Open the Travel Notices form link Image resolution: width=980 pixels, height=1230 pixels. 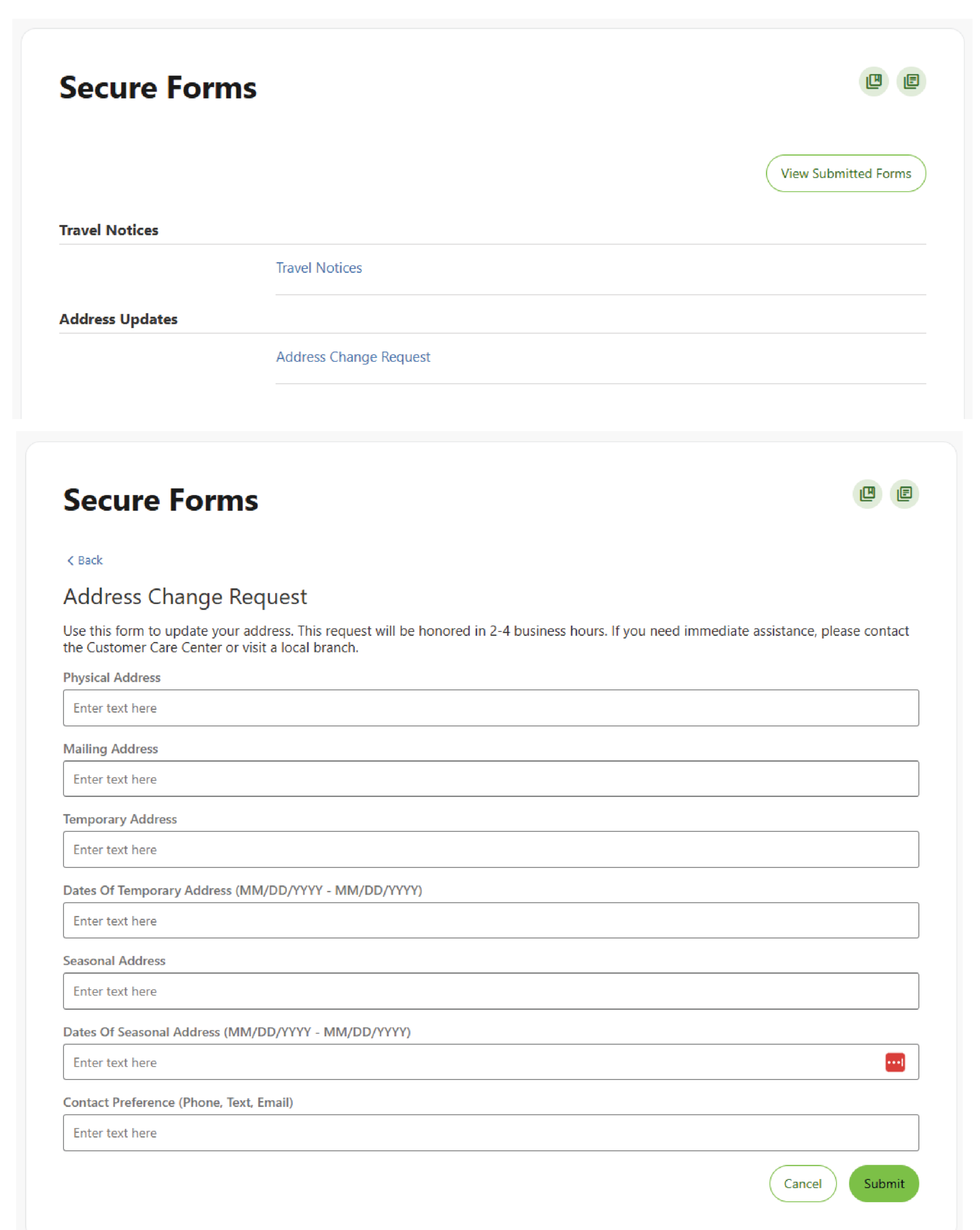[x=319, y=268]
